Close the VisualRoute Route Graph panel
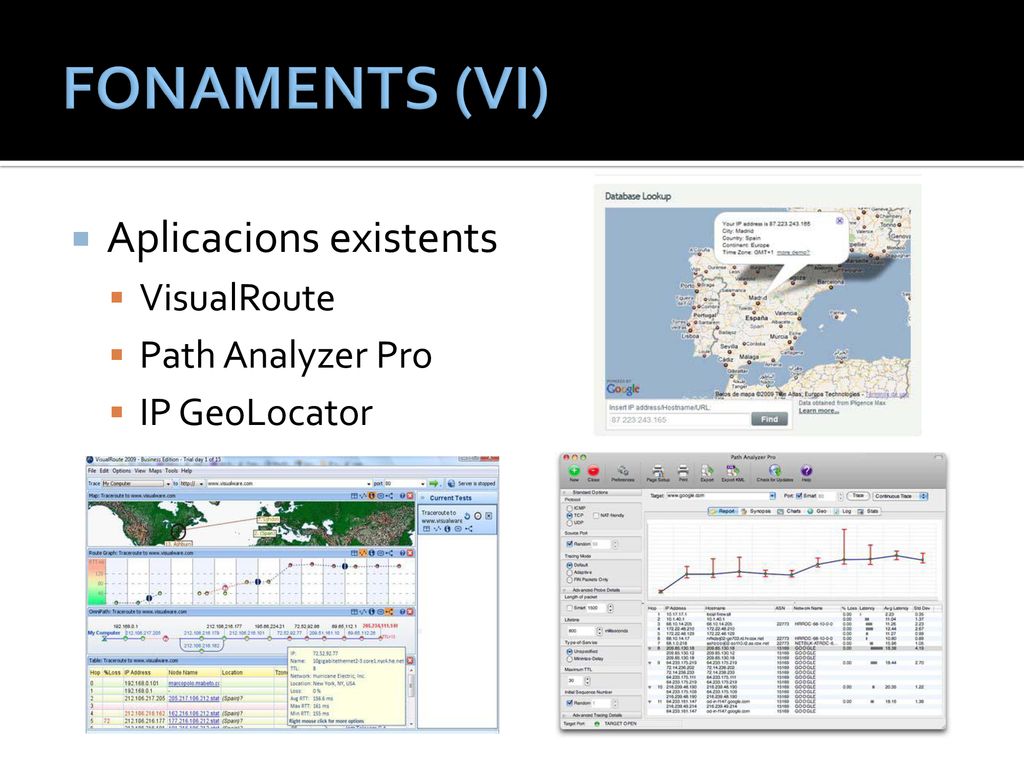This screenshot has height=768, width=1024. [x=409, y=553]
